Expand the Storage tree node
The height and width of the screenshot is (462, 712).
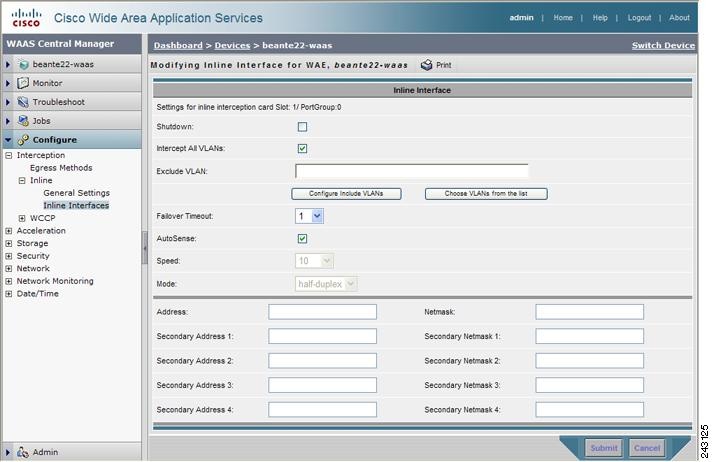pyautogui.click(x=9, y=243)
